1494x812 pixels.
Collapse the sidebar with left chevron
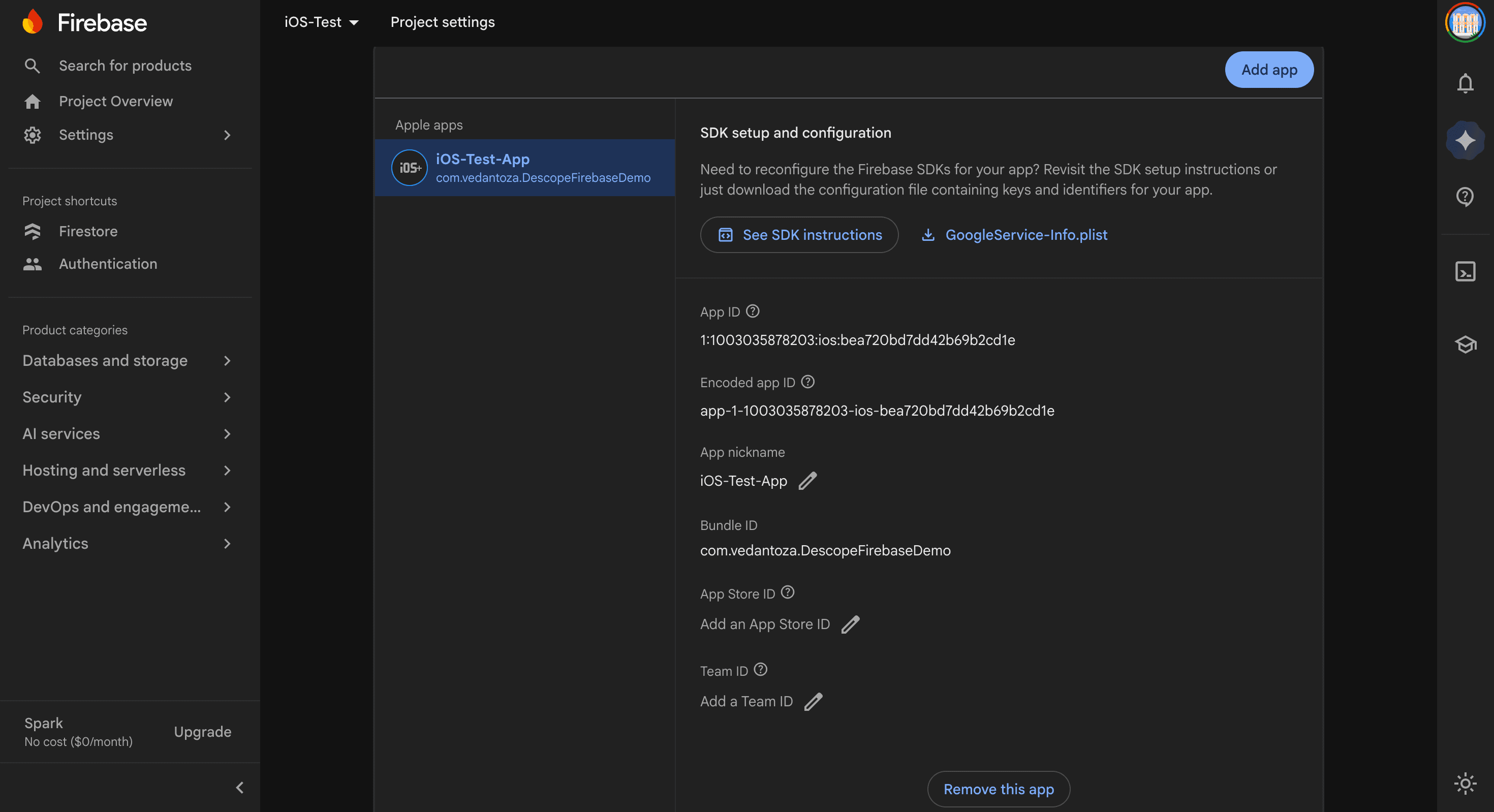click(239, 788)
